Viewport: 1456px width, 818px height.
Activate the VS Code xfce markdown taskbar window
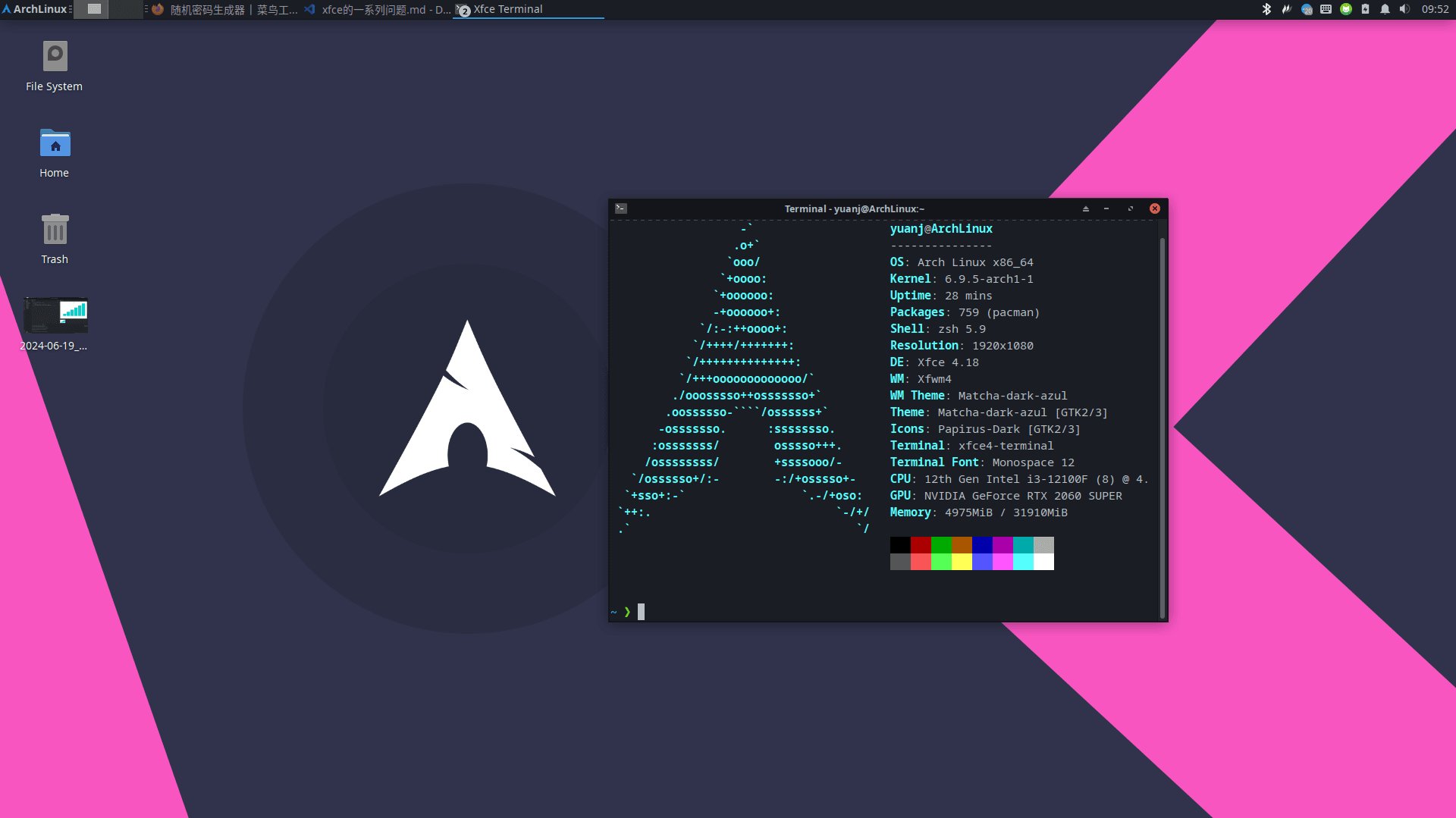377,9
